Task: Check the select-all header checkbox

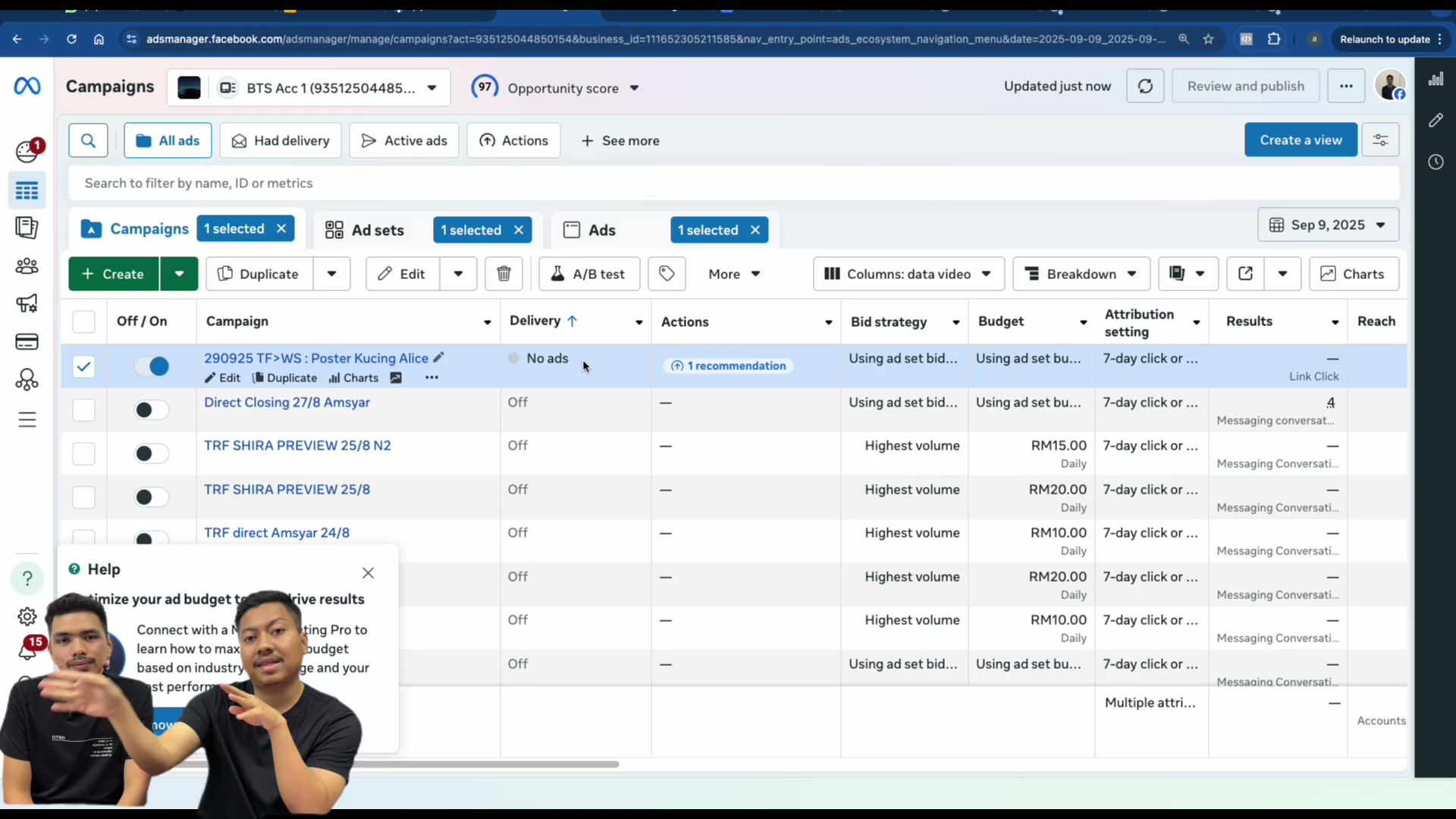Action: [83, 322]
